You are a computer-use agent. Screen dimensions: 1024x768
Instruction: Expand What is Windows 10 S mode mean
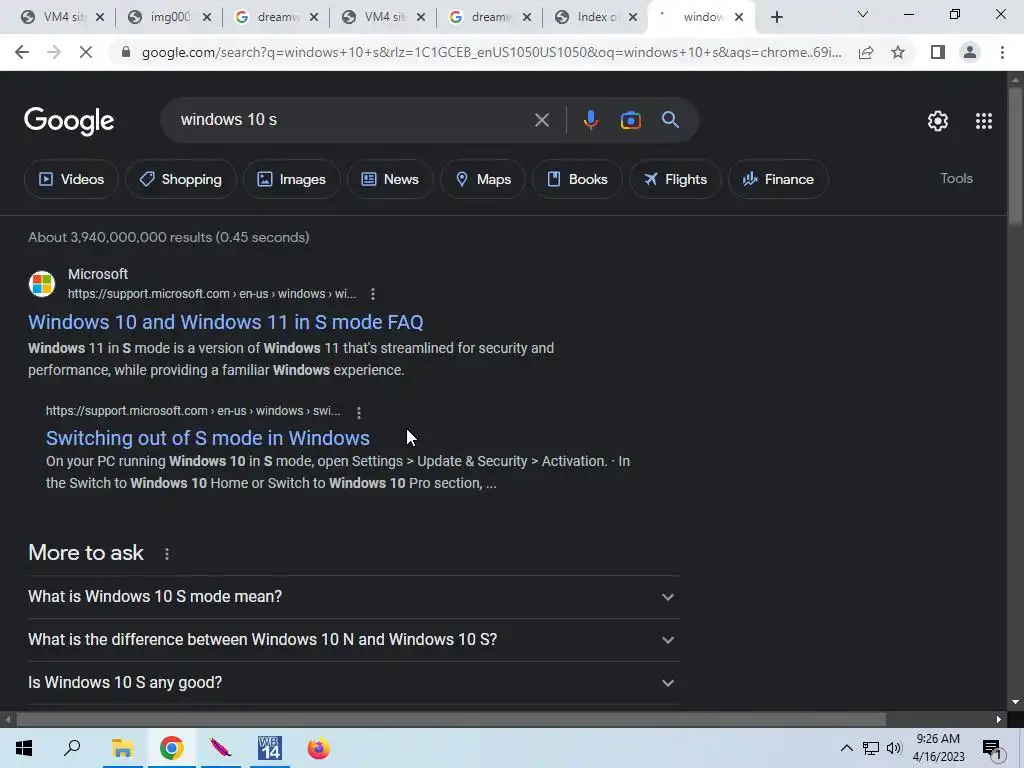[353, 597]
